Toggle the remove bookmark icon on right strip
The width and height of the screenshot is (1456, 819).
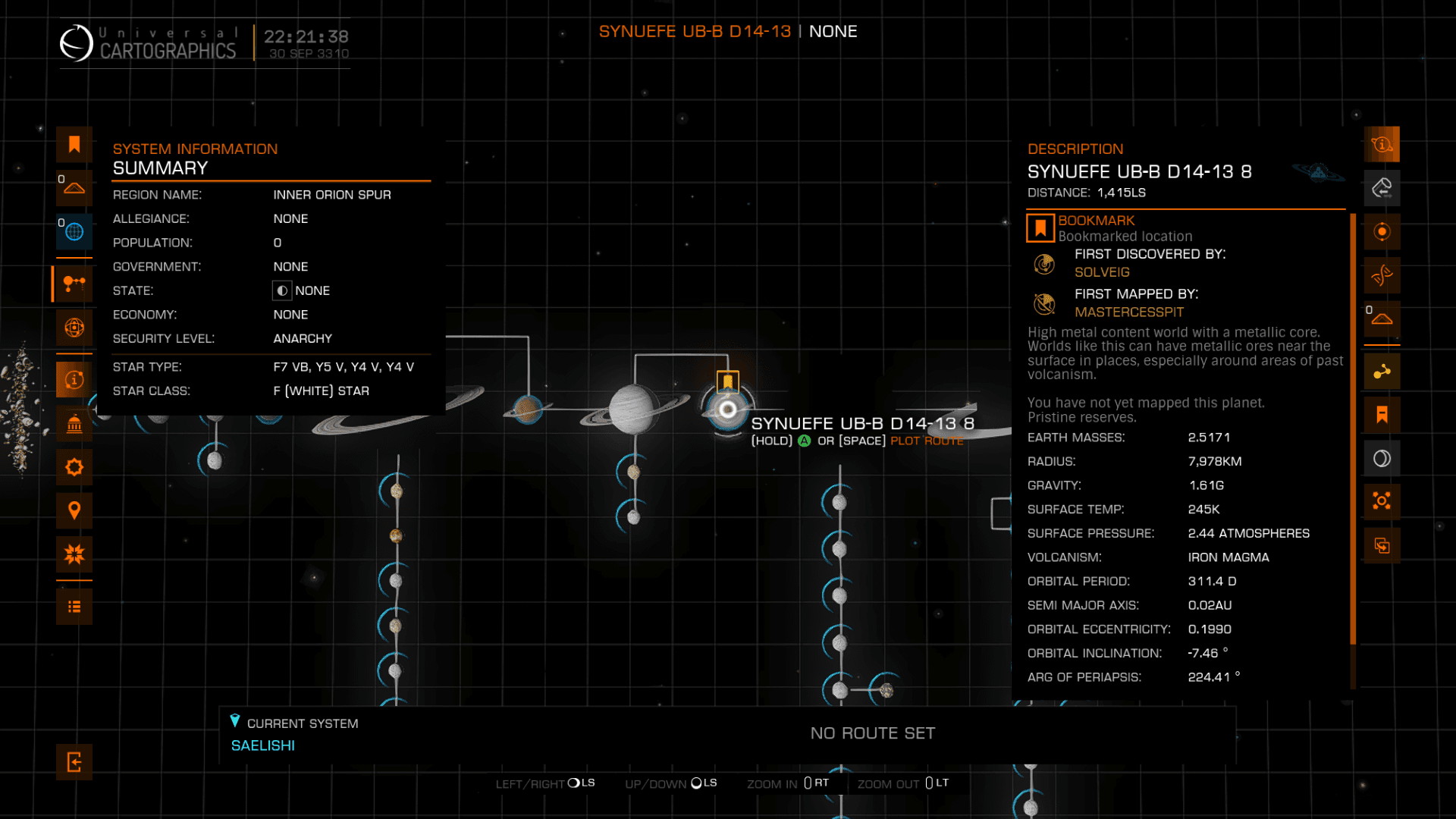tap(1382, 415)
